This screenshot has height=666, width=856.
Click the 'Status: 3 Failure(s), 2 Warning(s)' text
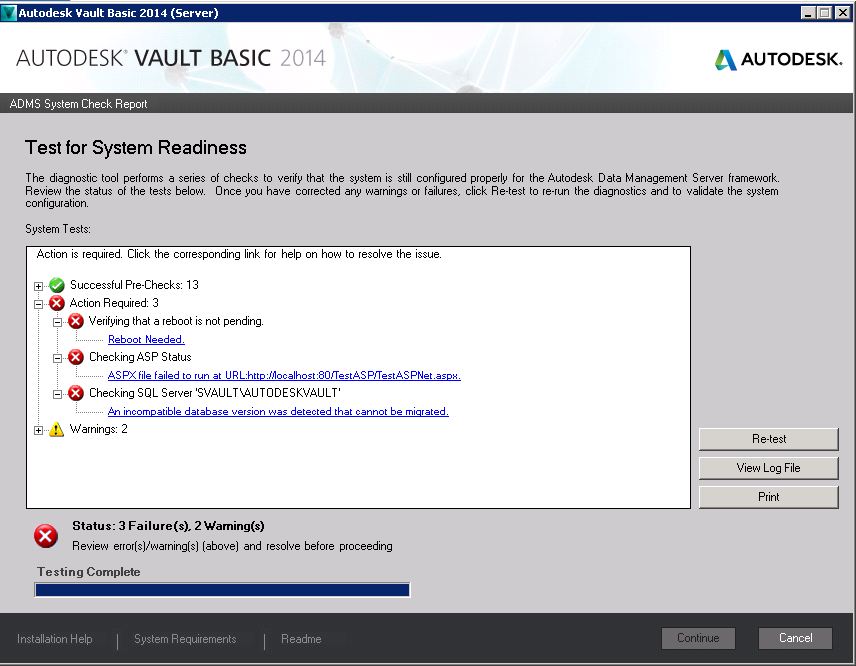[x=168, y=526]
